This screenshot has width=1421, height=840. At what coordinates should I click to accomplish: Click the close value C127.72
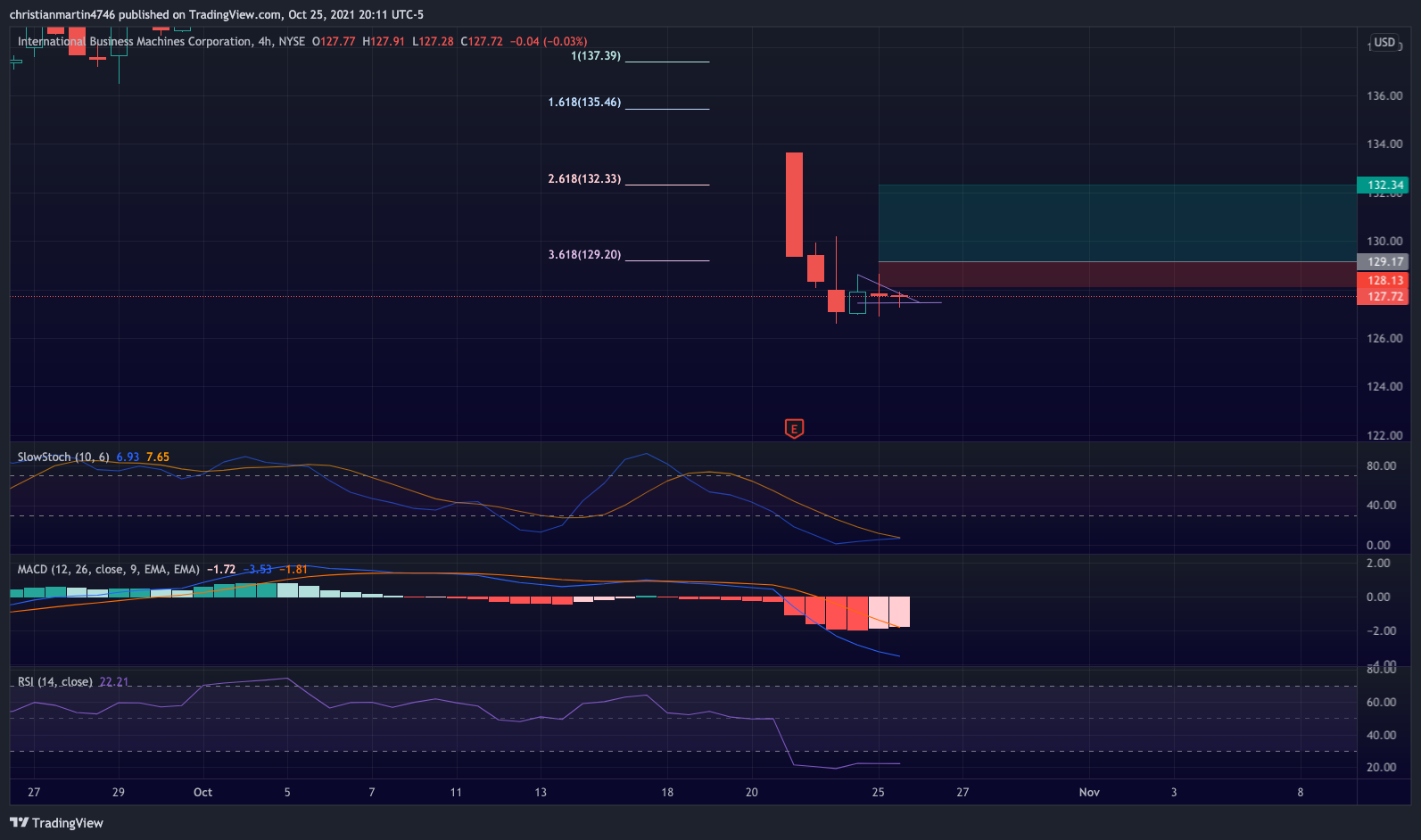pyautogui.click(x=482, y=41)
